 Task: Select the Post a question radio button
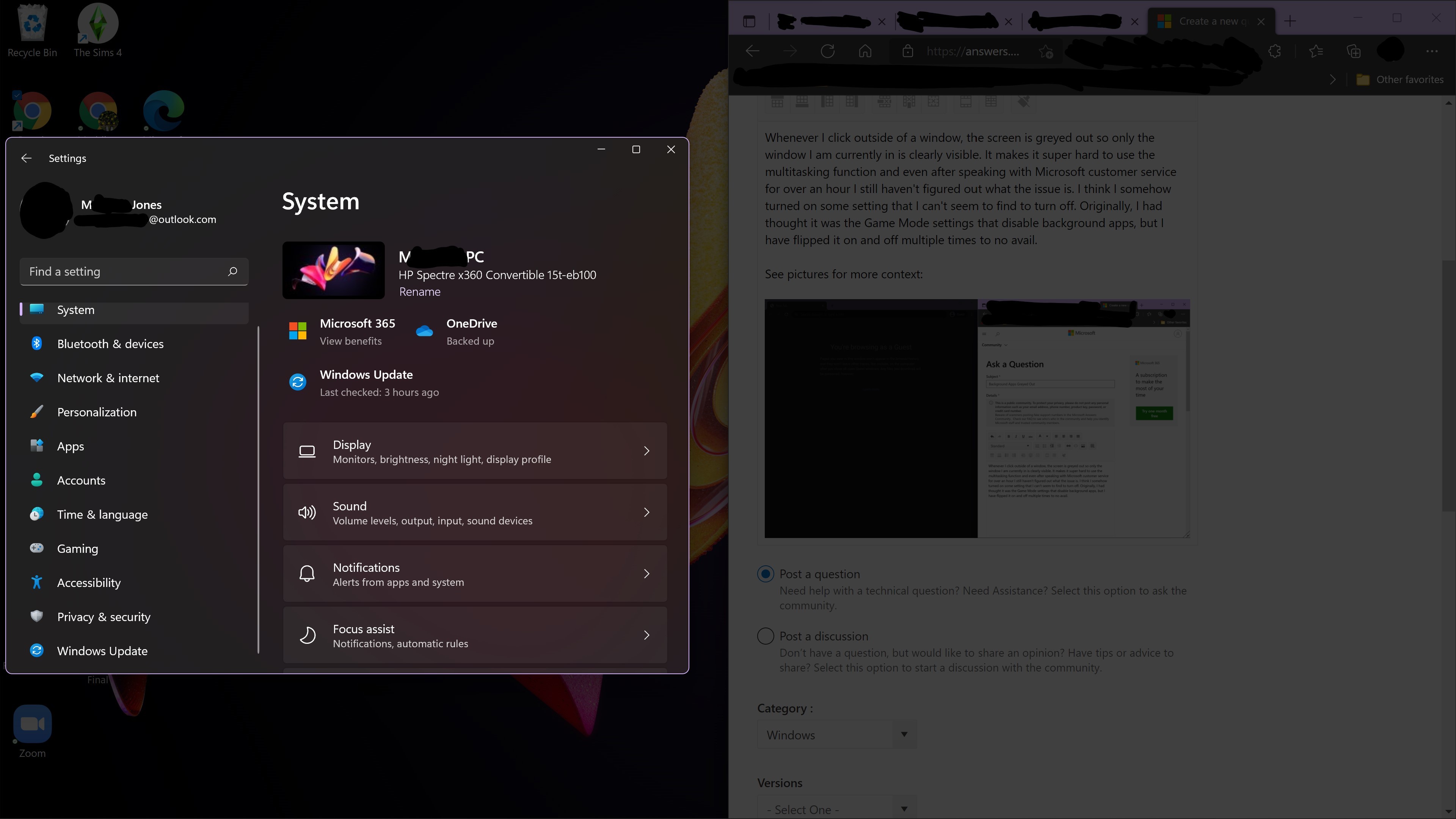(x=765, y=574)
